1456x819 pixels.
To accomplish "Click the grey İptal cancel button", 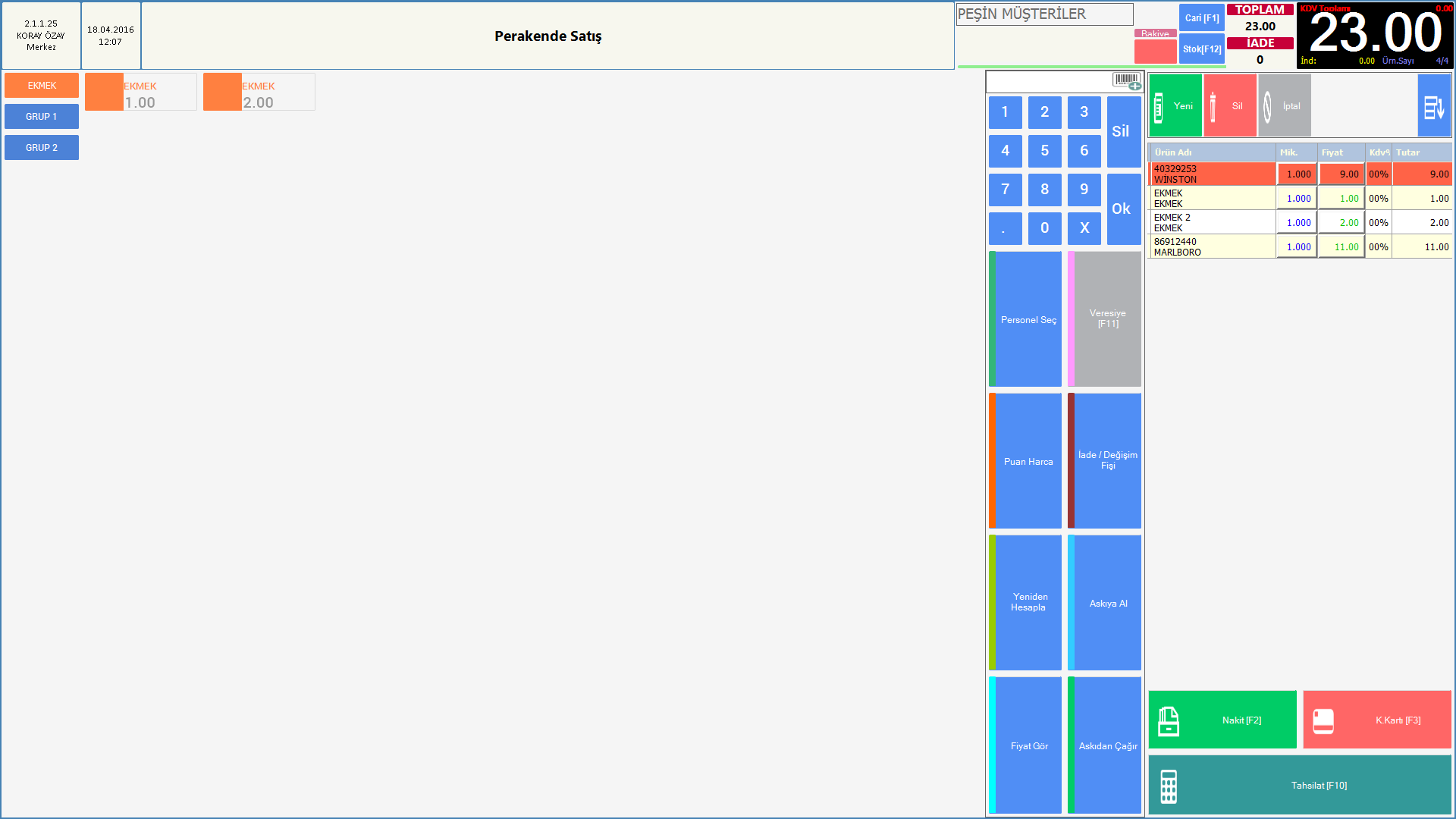I will point(1284,106).
